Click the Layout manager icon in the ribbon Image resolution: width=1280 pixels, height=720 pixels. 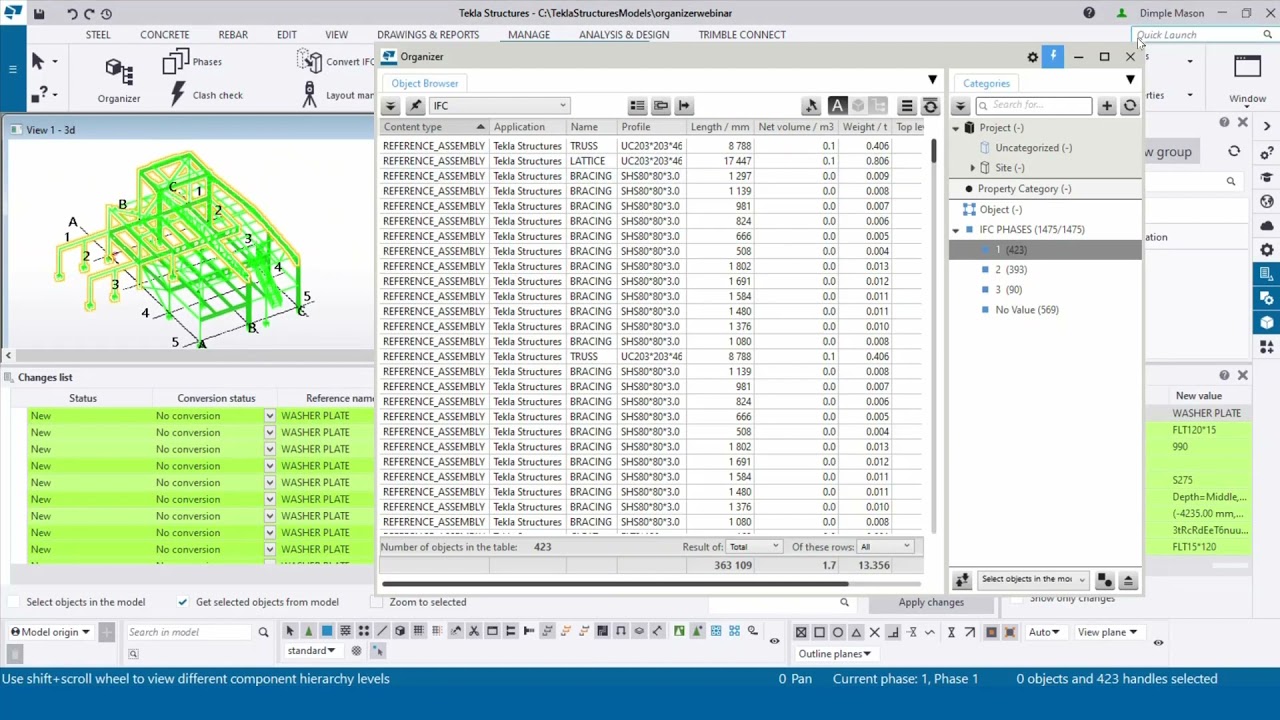click(x=309, y=95)
